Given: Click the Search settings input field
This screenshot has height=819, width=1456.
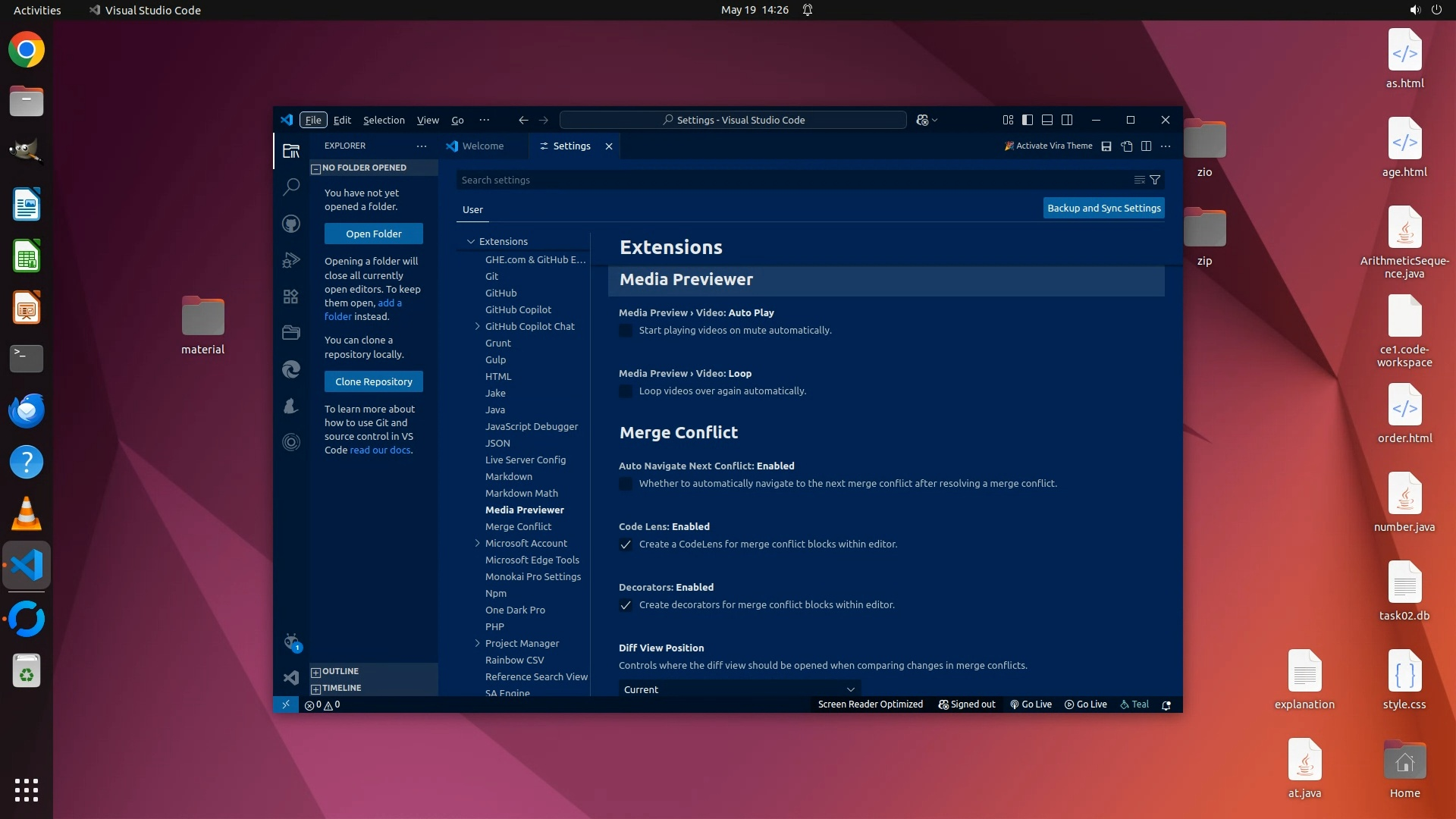Looking at the screenshot, I should (789, 180).
